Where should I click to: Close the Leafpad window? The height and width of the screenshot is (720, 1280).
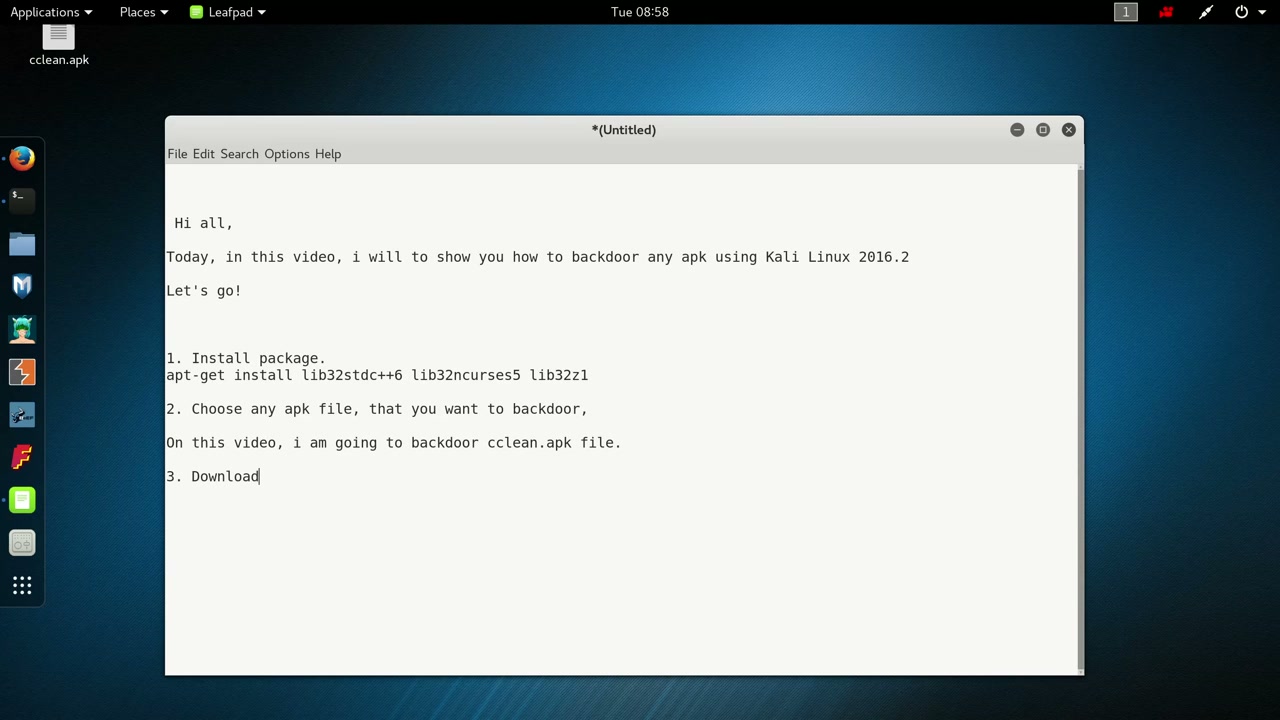1069,130
